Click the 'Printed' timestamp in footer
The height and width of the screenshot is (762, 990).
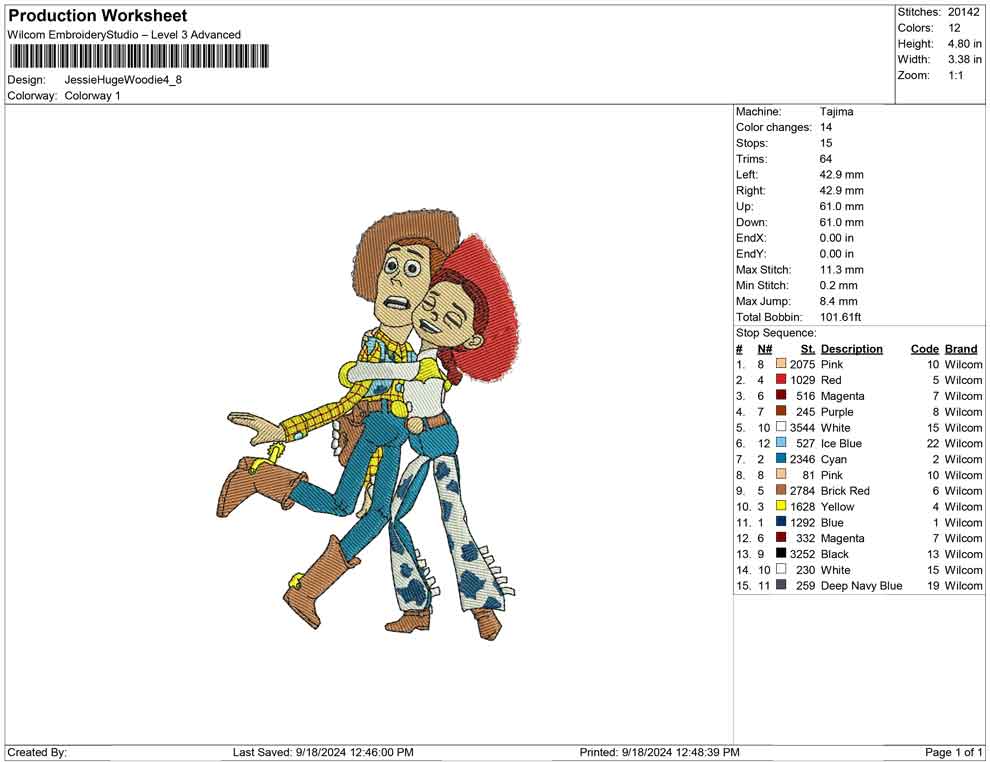coord(659,753)
